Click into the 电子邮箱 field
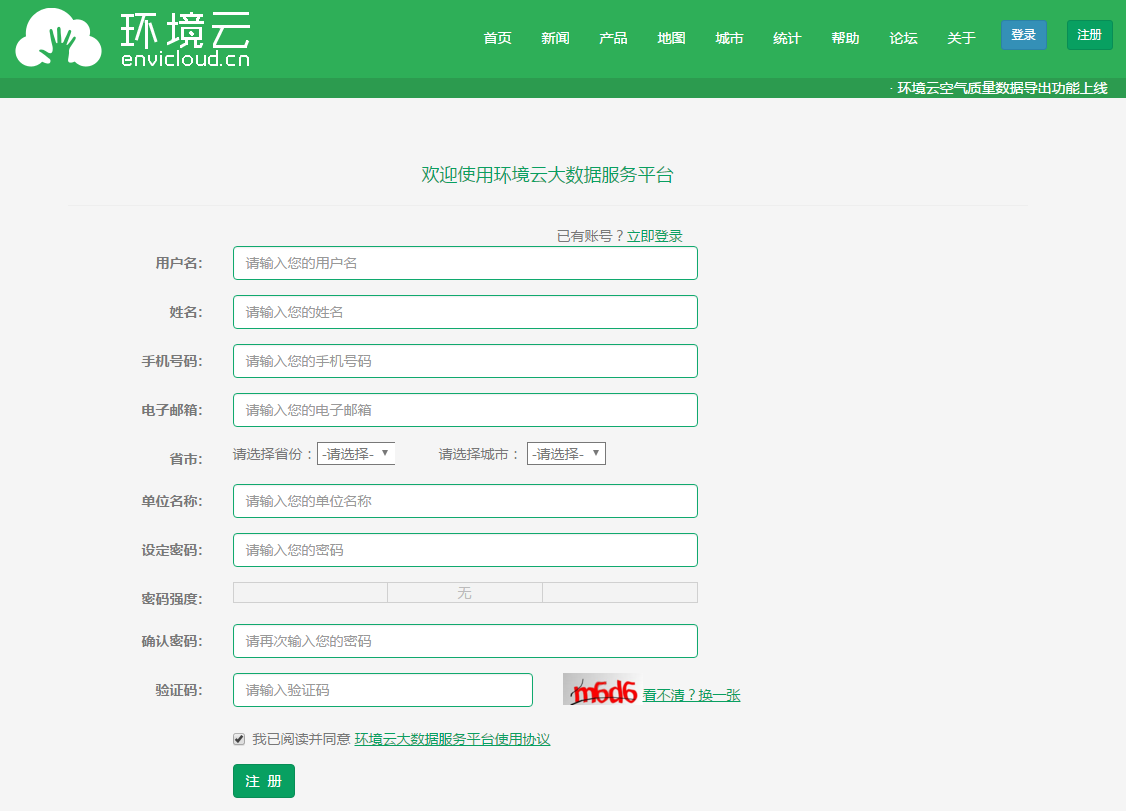 click(x=465, y=409)
